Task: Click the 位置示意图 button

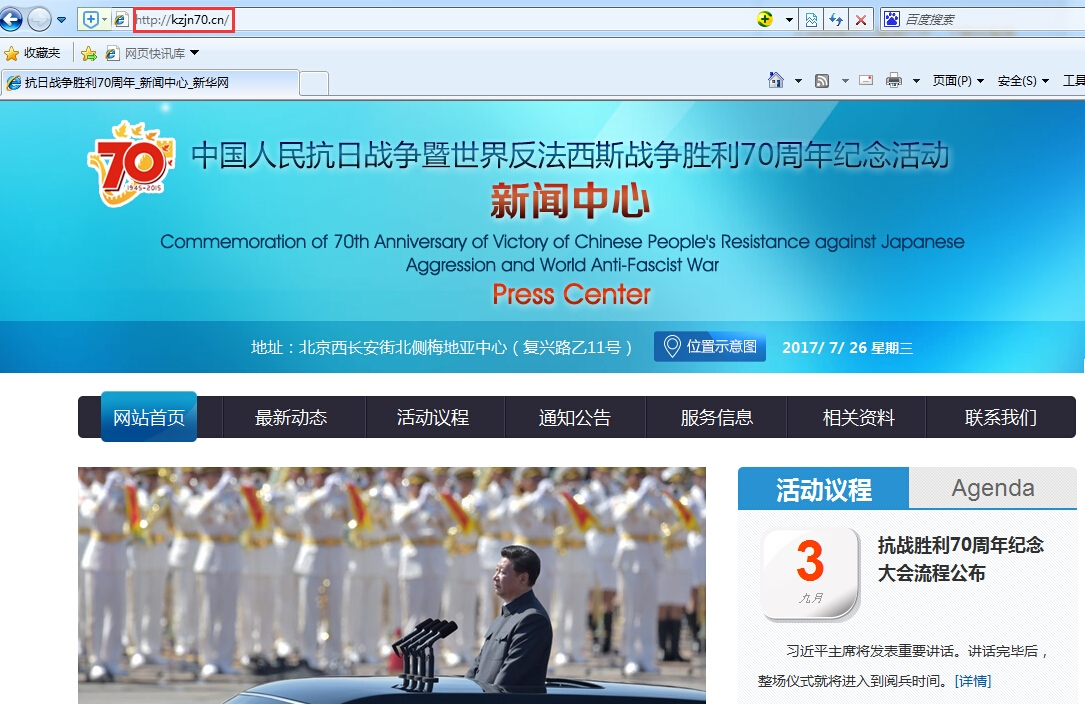Action: pos(711,347)
